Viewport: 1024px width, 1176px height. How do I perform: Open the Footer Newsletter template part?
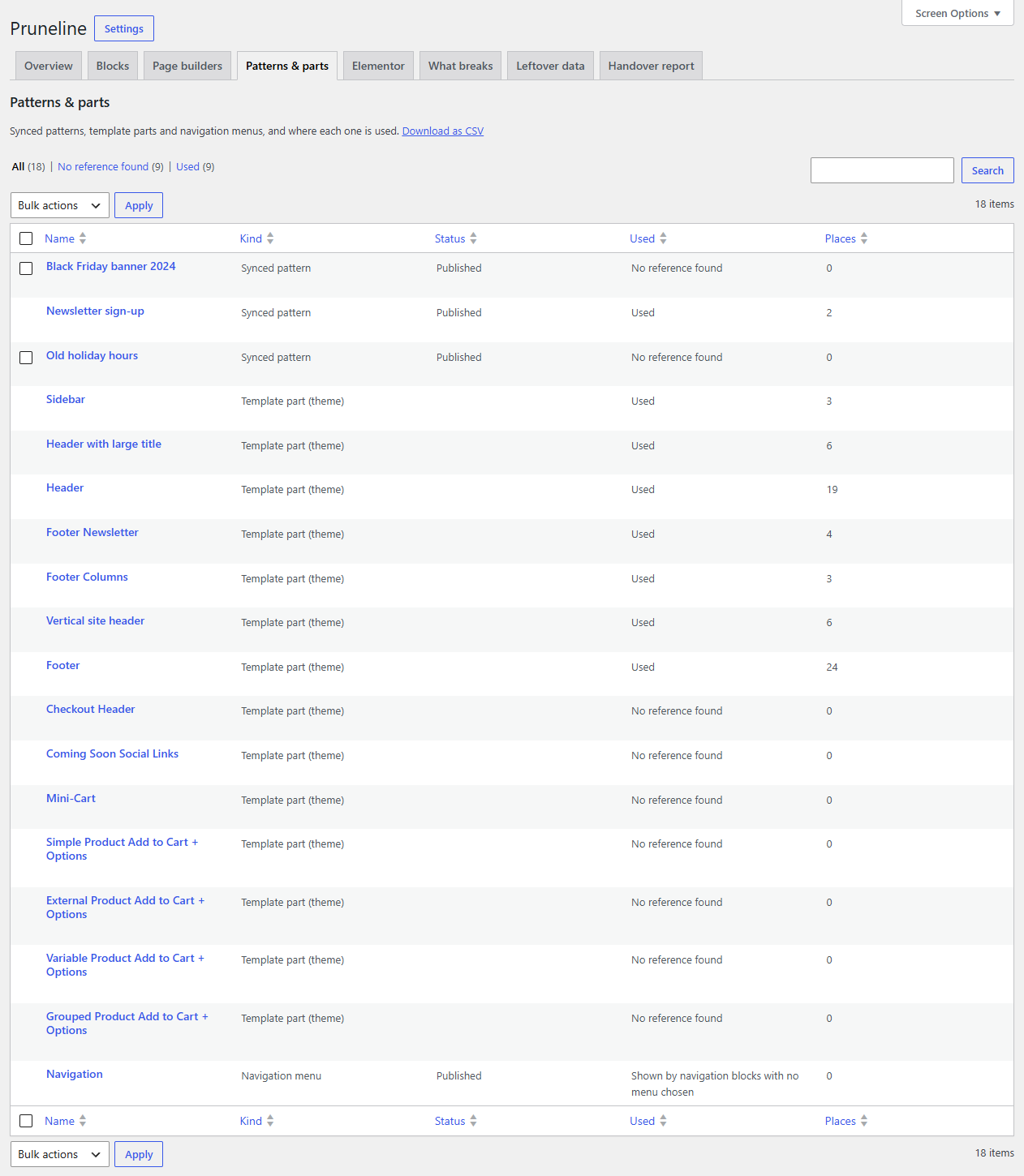coord(93,532)
